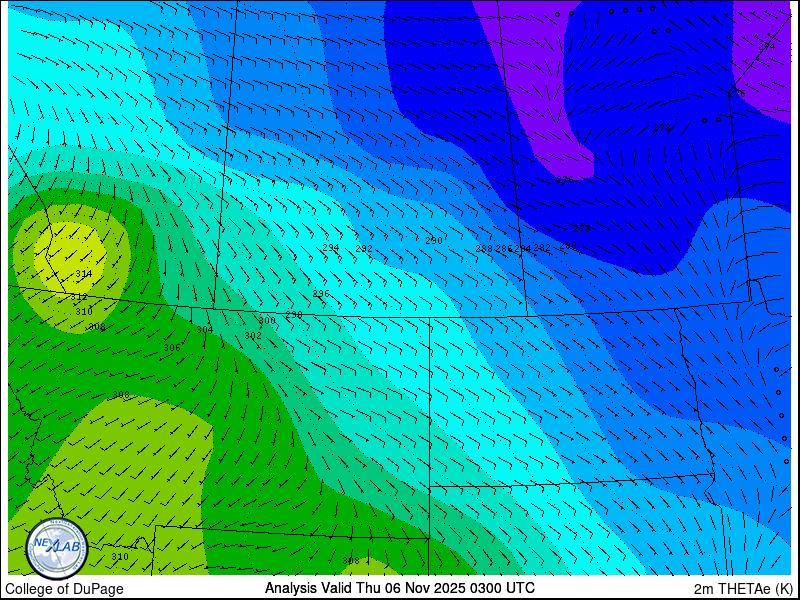Click the 306 contour label
This screenshot has width=800, height=600.
(x=171, y=347)
